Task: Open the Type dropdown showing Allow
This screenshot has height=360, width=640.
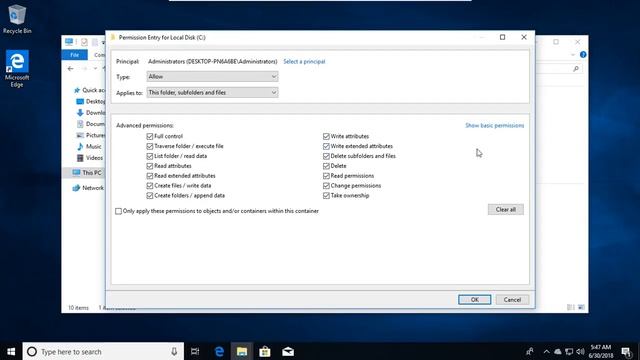Action: point(212,76)
